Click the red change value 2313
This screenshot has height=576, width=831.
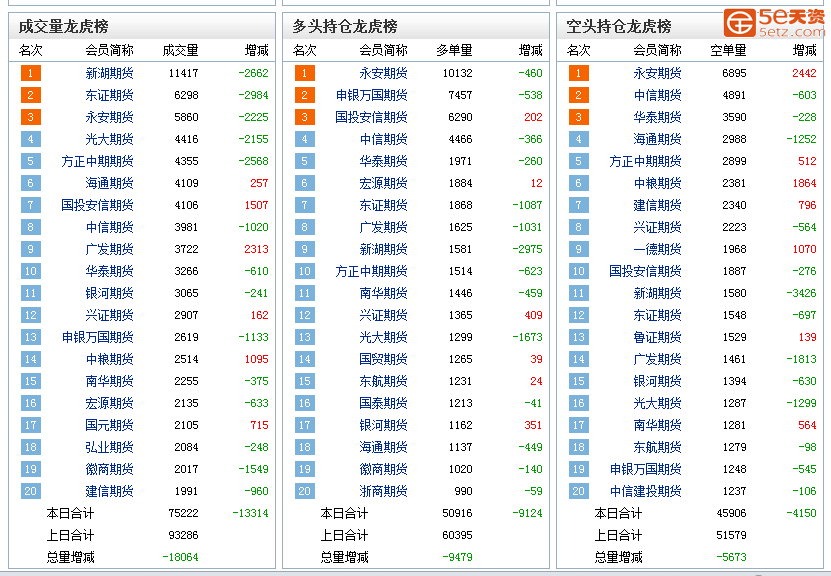pyautogui.click(x=257, y=249)
